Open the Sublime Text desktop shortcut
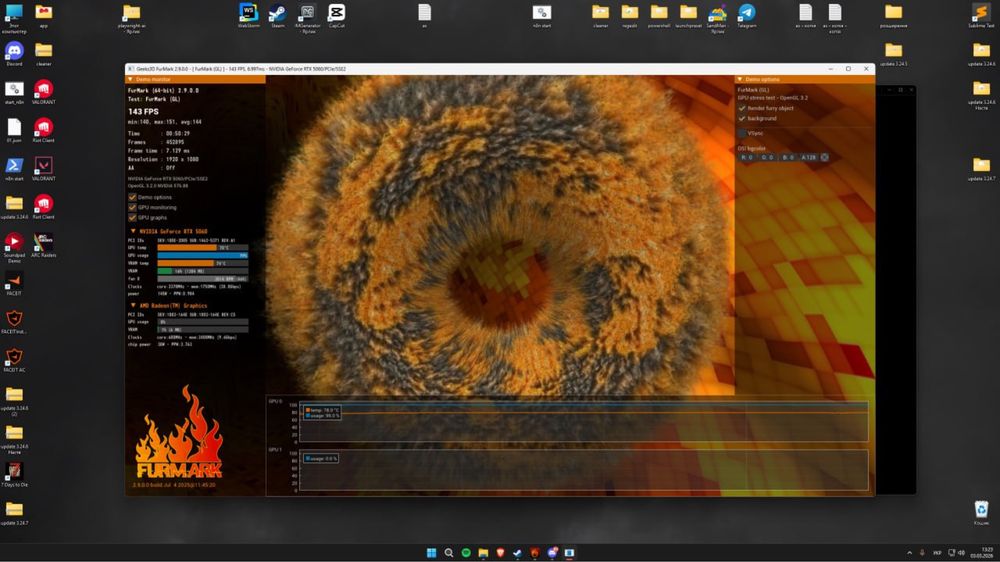 coord(981,13)
